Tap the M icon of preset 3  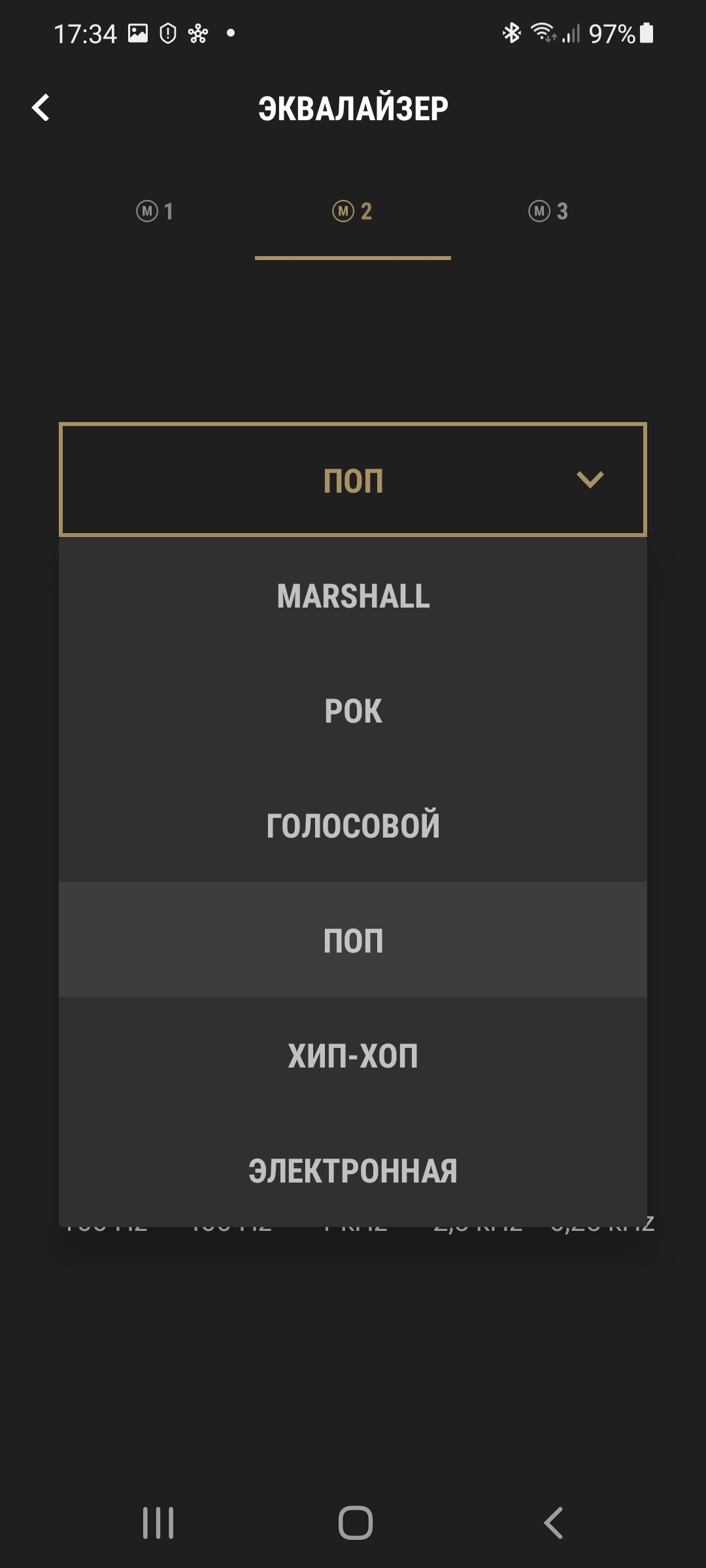539,211
